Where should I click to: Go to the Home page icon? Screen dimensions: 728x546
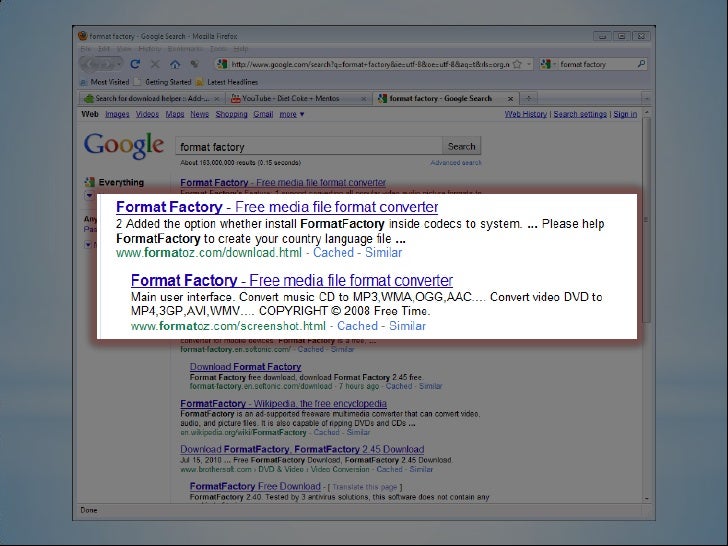click(175, 64)
